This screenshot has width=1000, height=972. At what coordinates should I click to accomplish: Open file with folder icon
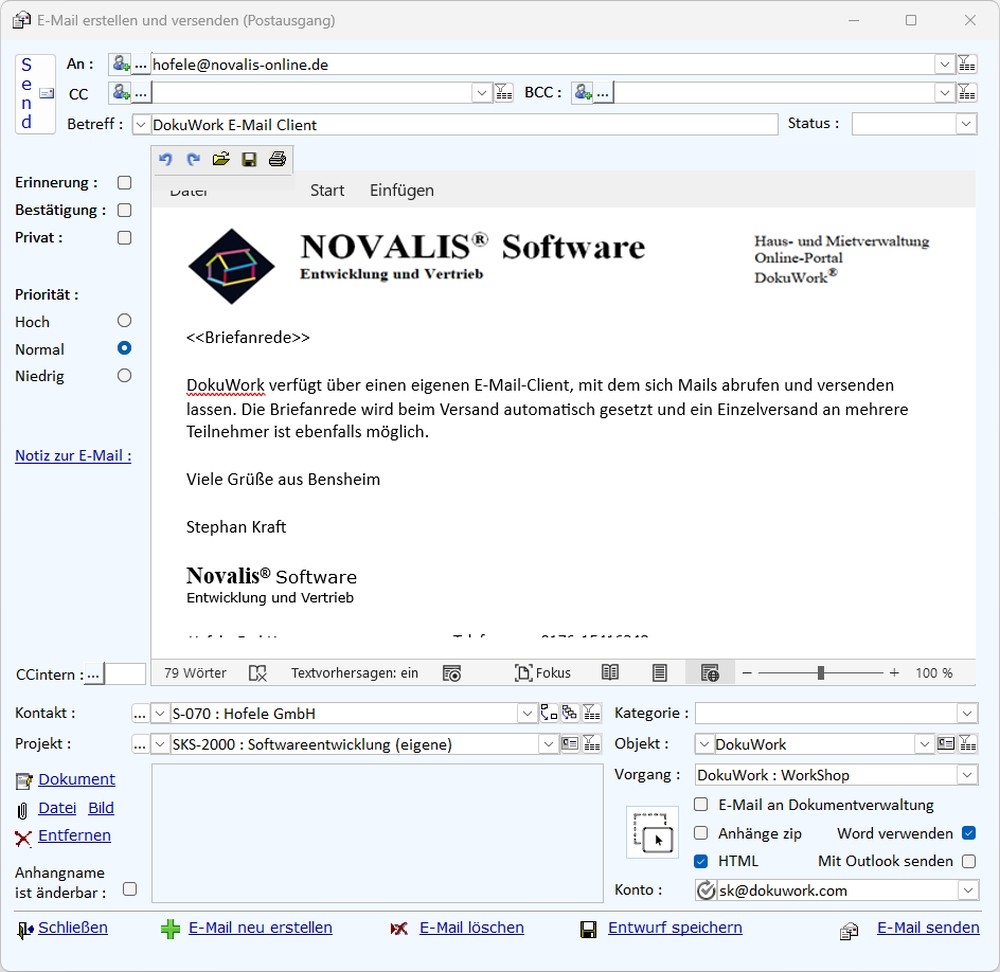(221, 159)
